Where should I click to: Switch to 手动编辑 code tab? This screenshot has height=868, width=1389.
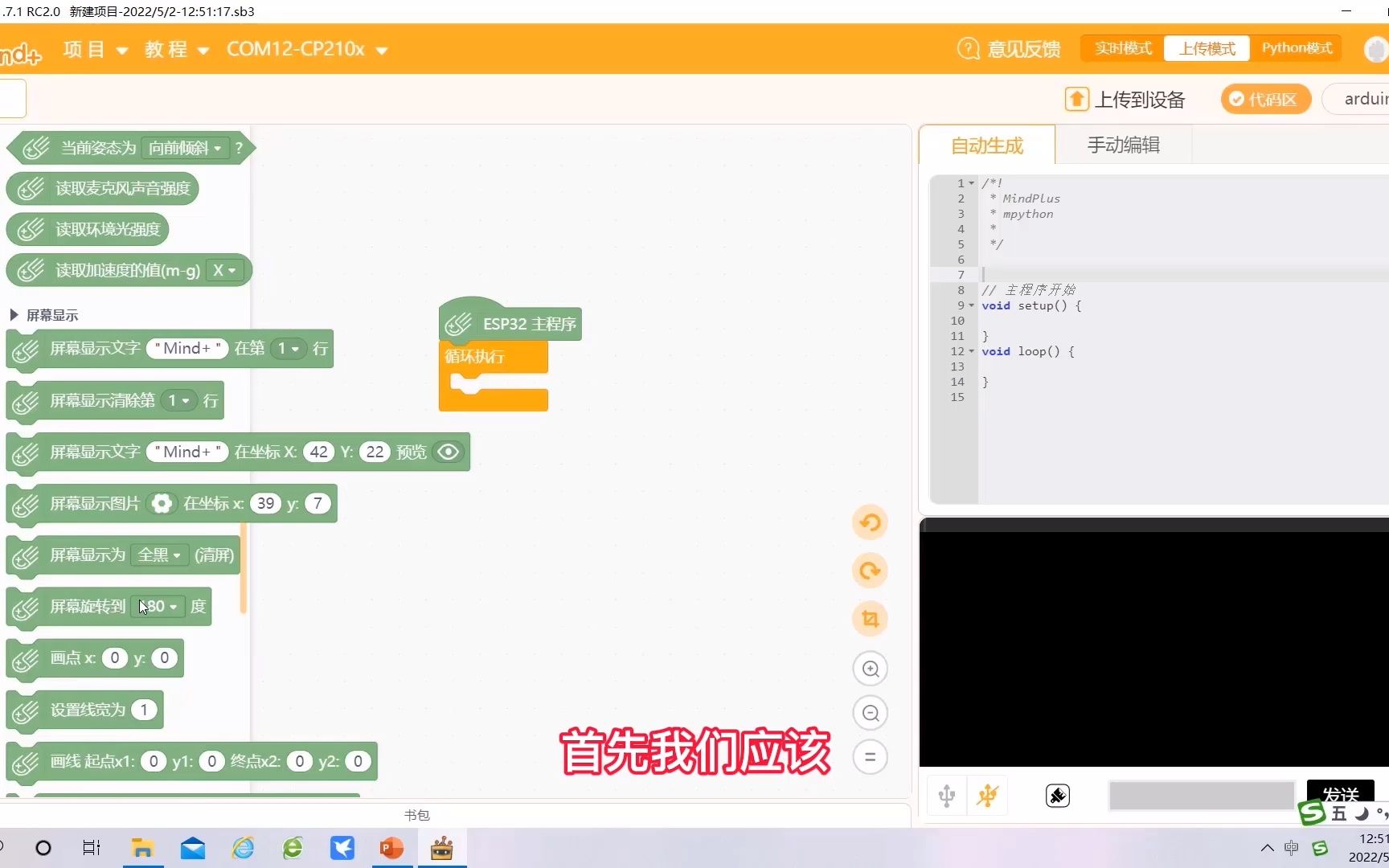tap(1123, 145)
